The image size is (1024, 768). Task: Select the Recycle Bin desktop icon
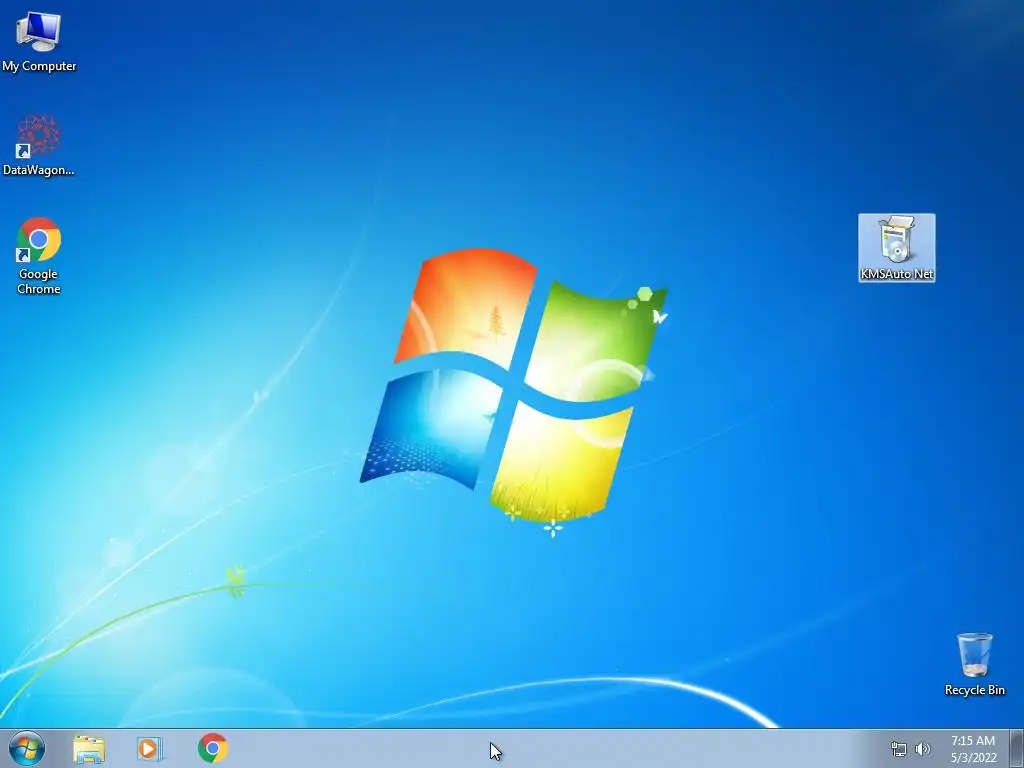pos(974,664)
